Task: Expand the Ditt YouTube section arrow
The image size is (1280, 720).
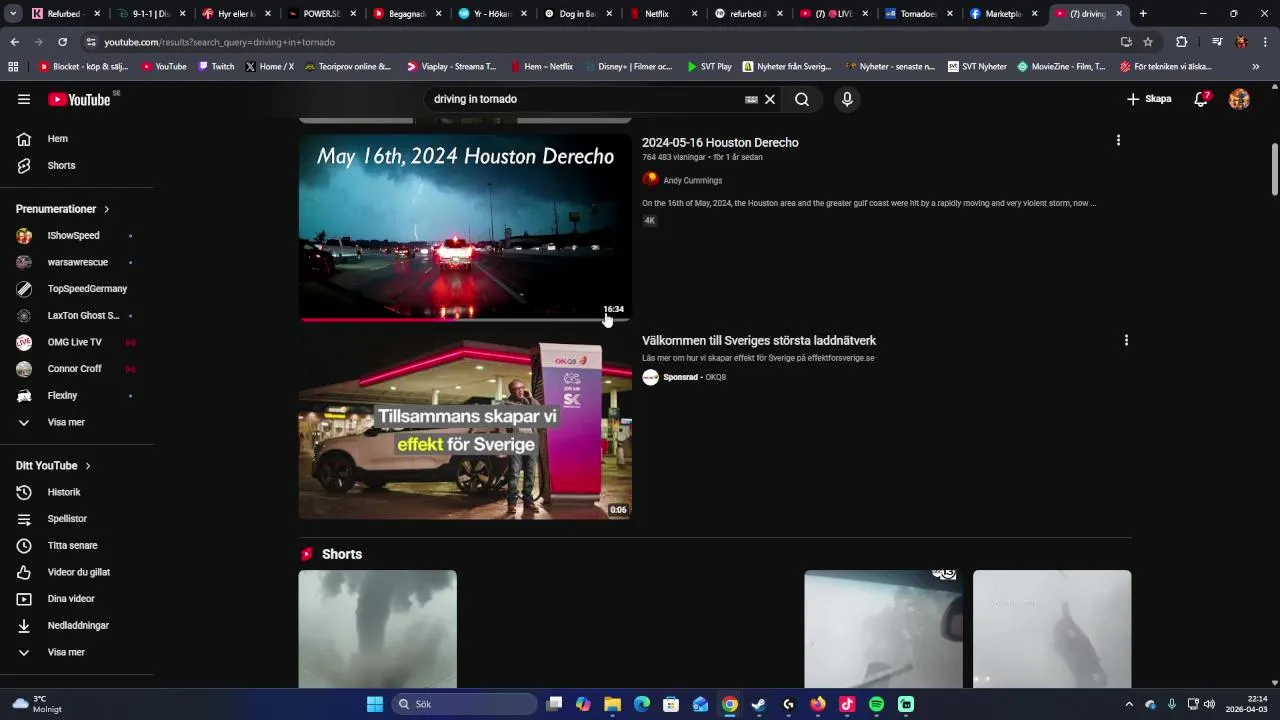Action: pyautogui.click(x=88, y=466)
